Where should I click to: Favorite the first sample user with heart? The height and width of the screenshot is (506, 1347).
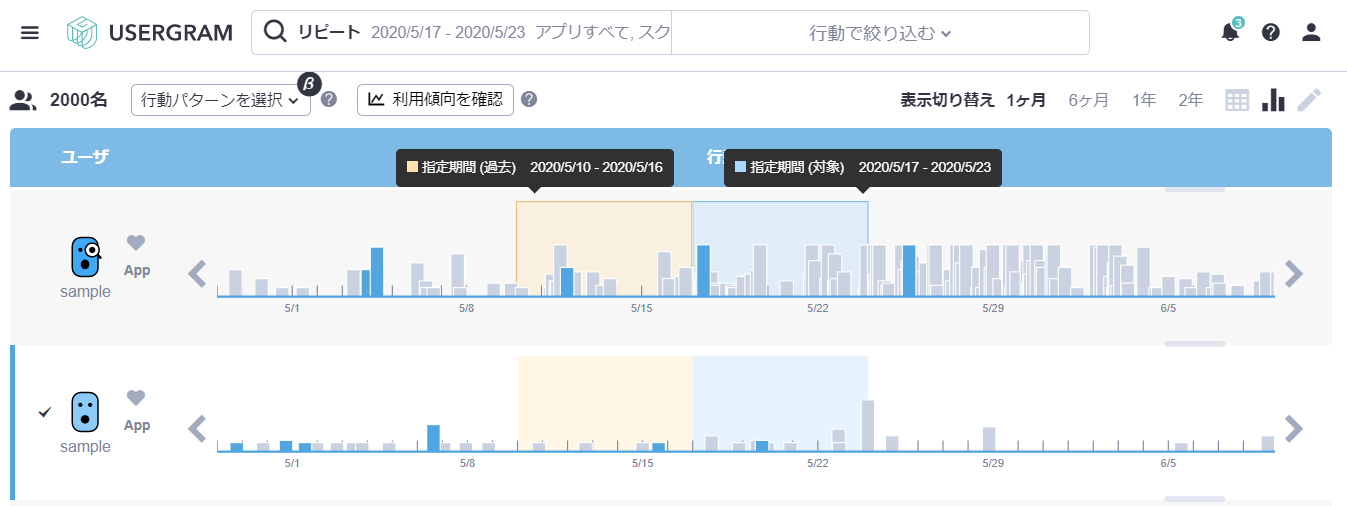(x=136, y=243)
